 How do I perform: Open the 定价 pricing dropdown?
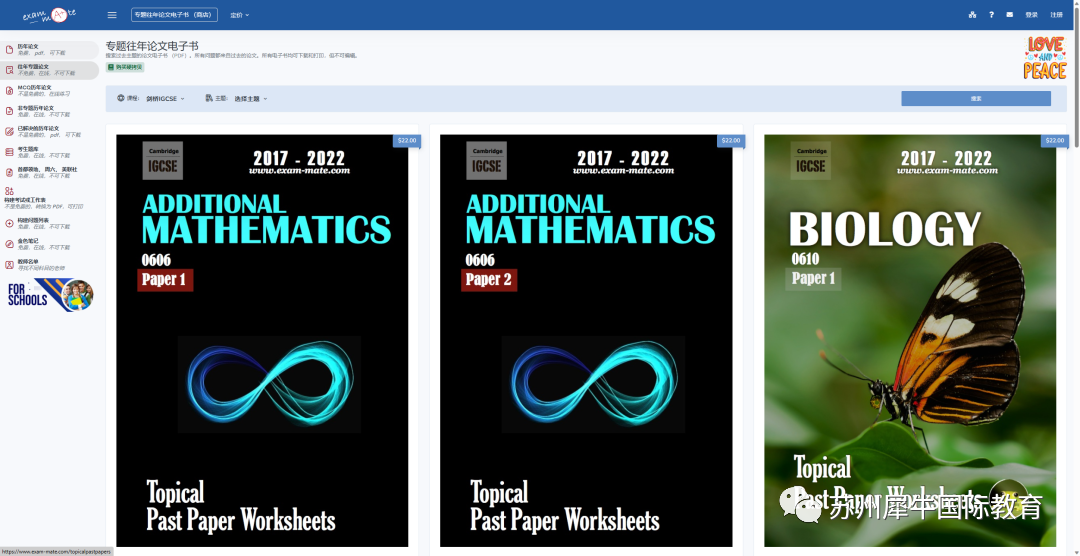pyautogui.click(x=240, y=14)
